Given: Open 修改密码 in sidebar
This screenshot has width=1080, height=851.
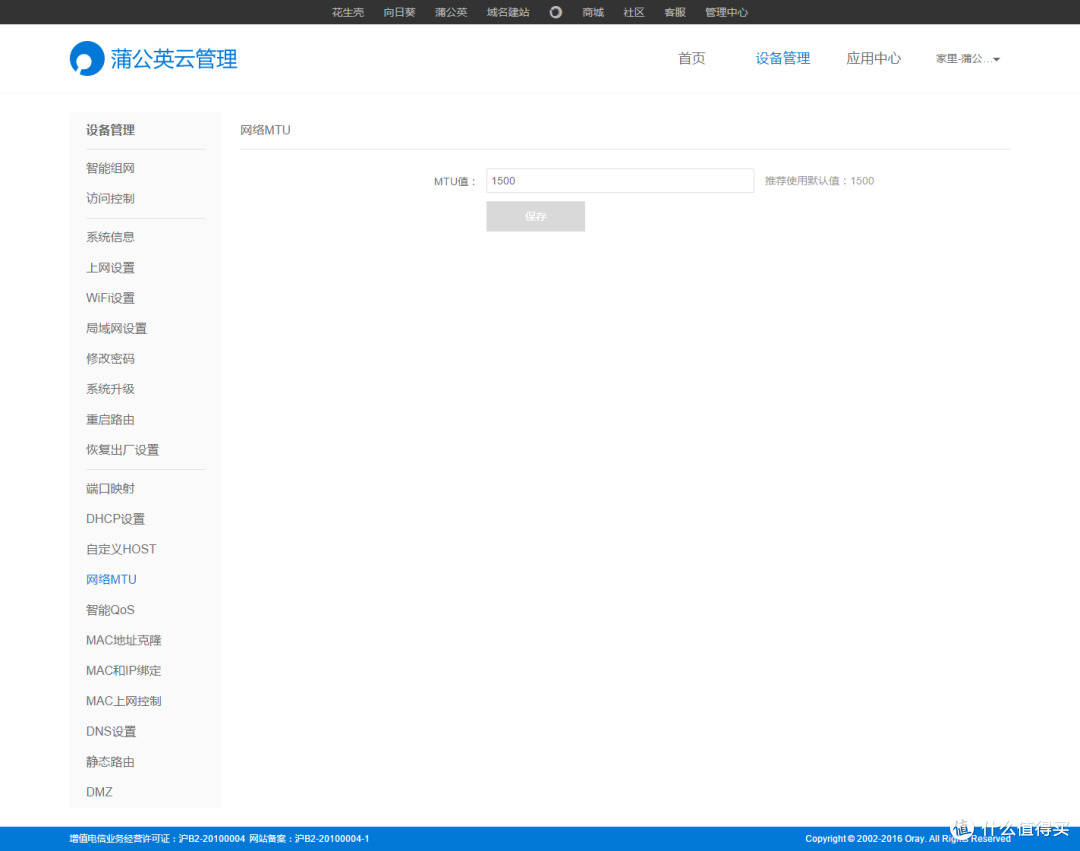Looking at the screenshot, I should pyautogui.click(x=110, y=359).
